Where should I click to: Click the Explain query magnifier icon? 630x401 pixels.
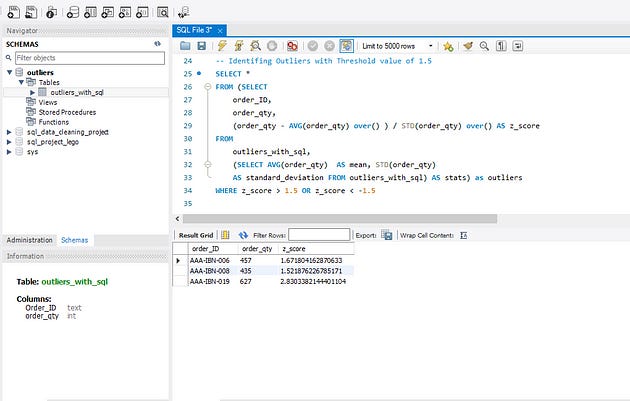(255, 46)
